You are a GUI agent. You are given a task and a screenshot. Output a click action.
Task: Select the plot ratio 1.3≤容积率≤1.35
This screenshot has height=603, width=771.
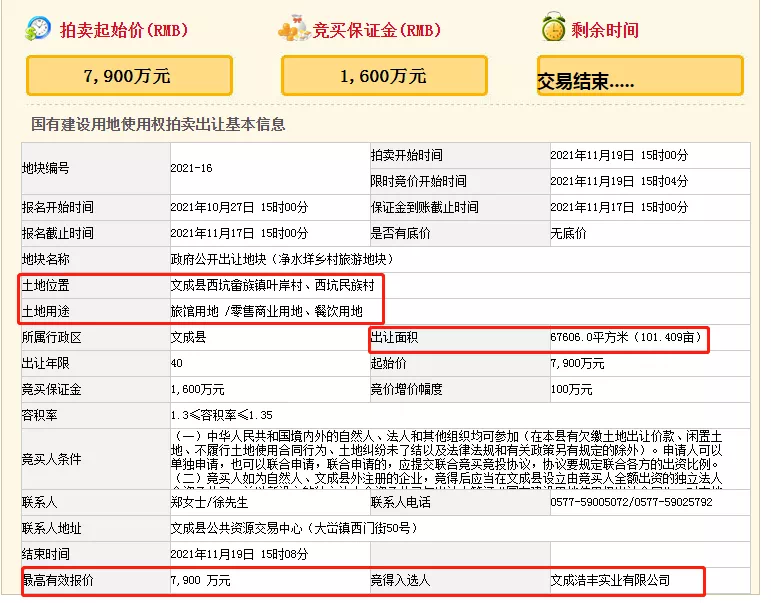[221, 415]
